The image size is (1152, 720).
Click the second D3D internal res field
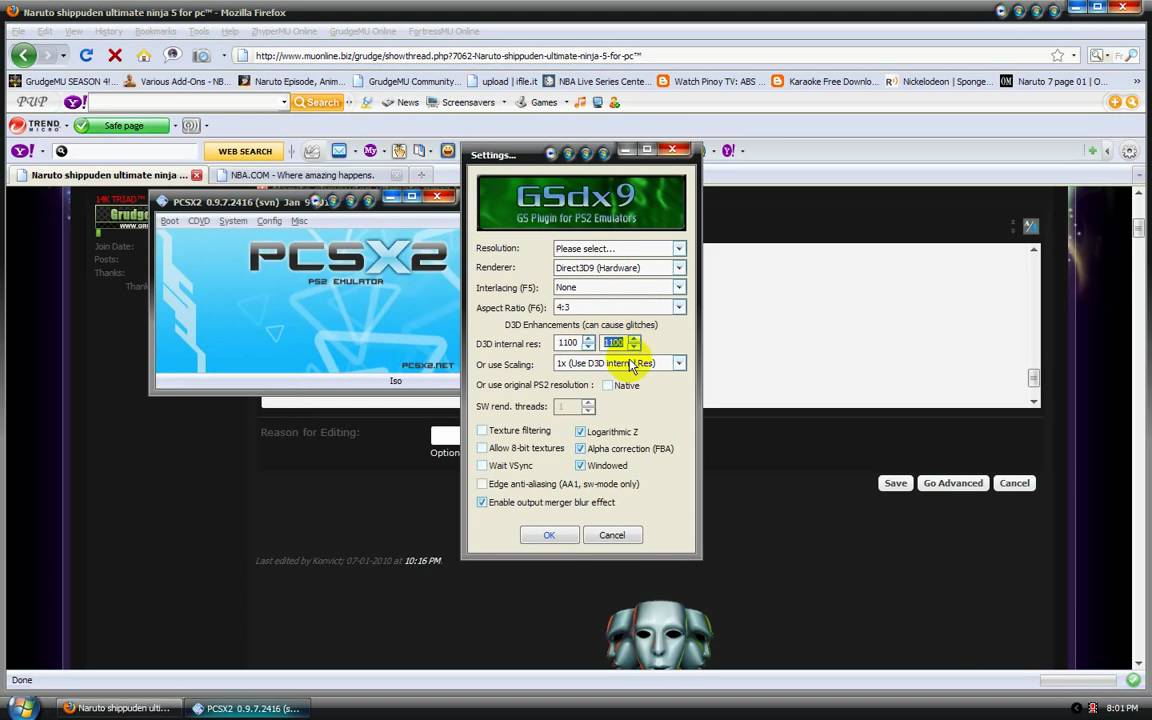613,342
